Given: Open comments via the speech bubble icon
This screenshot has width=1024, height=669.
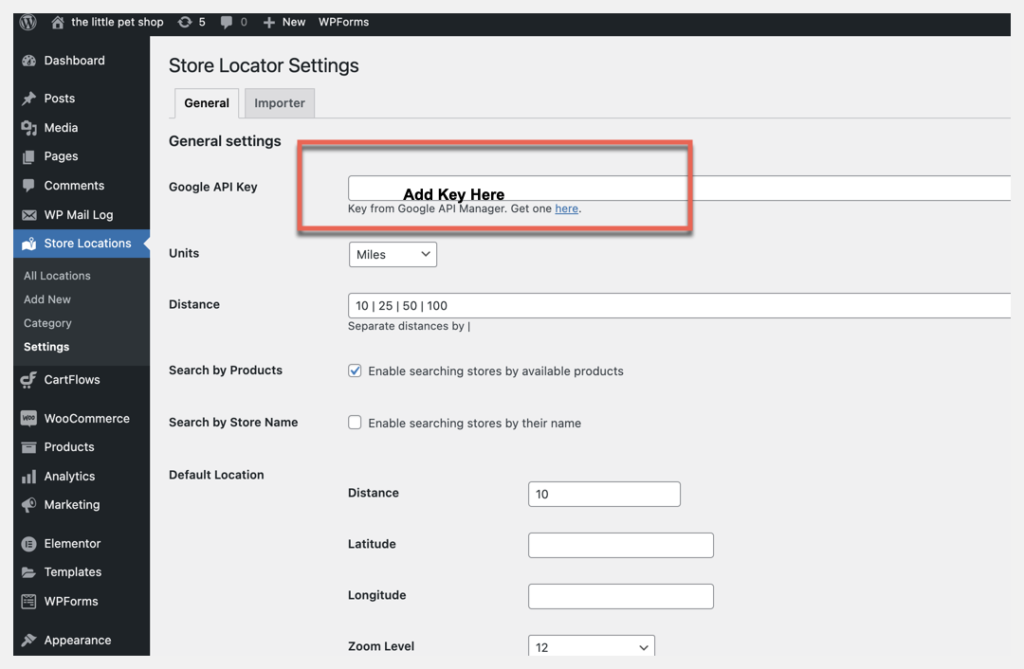Looking at the screenshot, I should point(230,22).
